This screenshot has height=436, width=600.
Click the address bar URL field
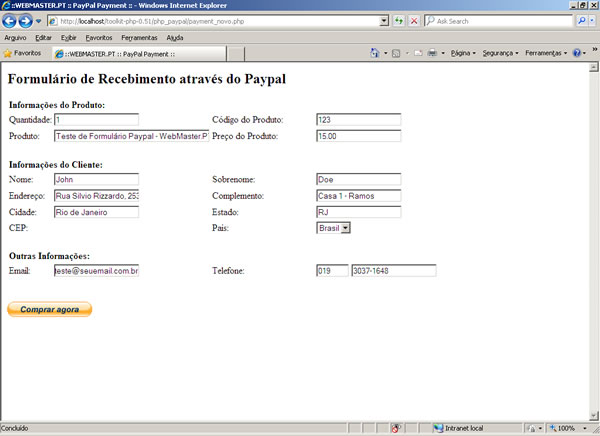(x=214, y=21)
